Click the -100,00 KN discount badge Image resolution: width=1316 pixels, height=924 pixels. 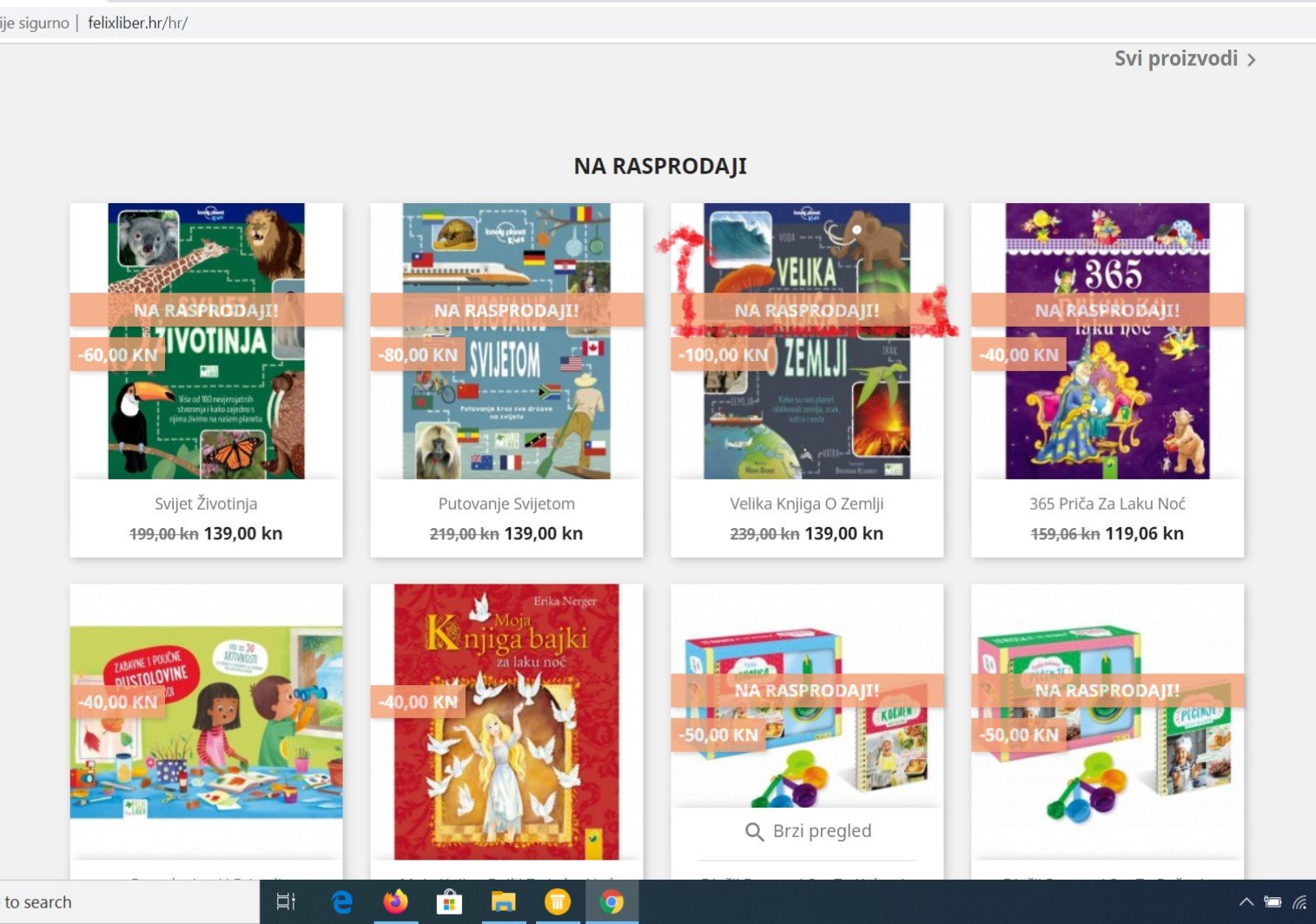(724, 355)
